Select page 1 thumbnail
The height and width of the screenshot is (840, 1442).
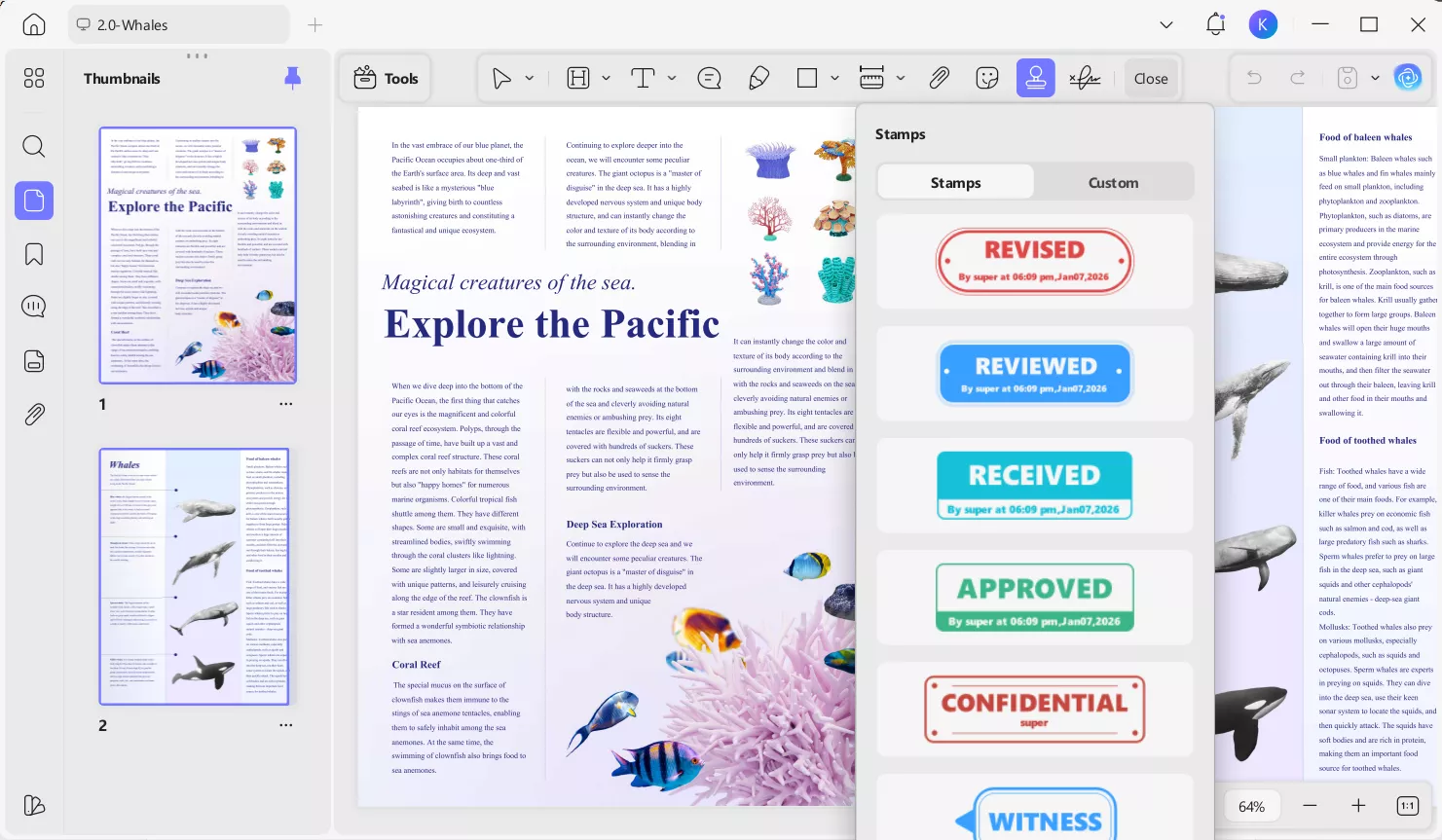(x=198, y=255)
